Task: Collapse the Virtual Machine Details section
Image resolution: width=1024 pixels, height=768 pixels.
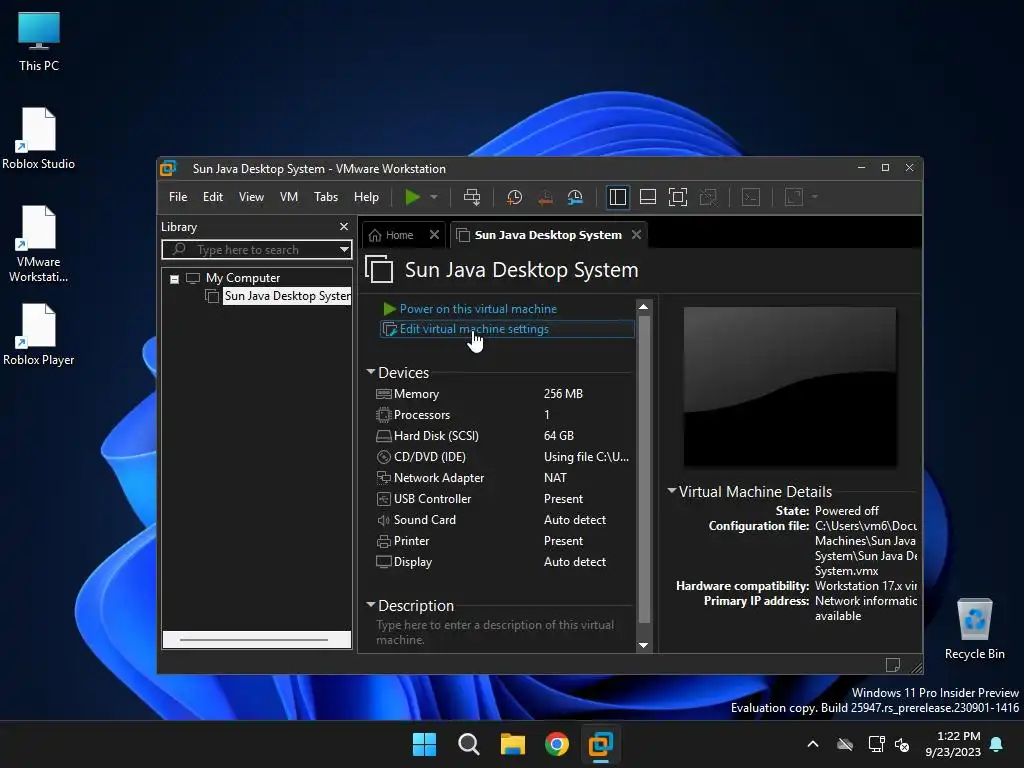Action: click(671, 490)
